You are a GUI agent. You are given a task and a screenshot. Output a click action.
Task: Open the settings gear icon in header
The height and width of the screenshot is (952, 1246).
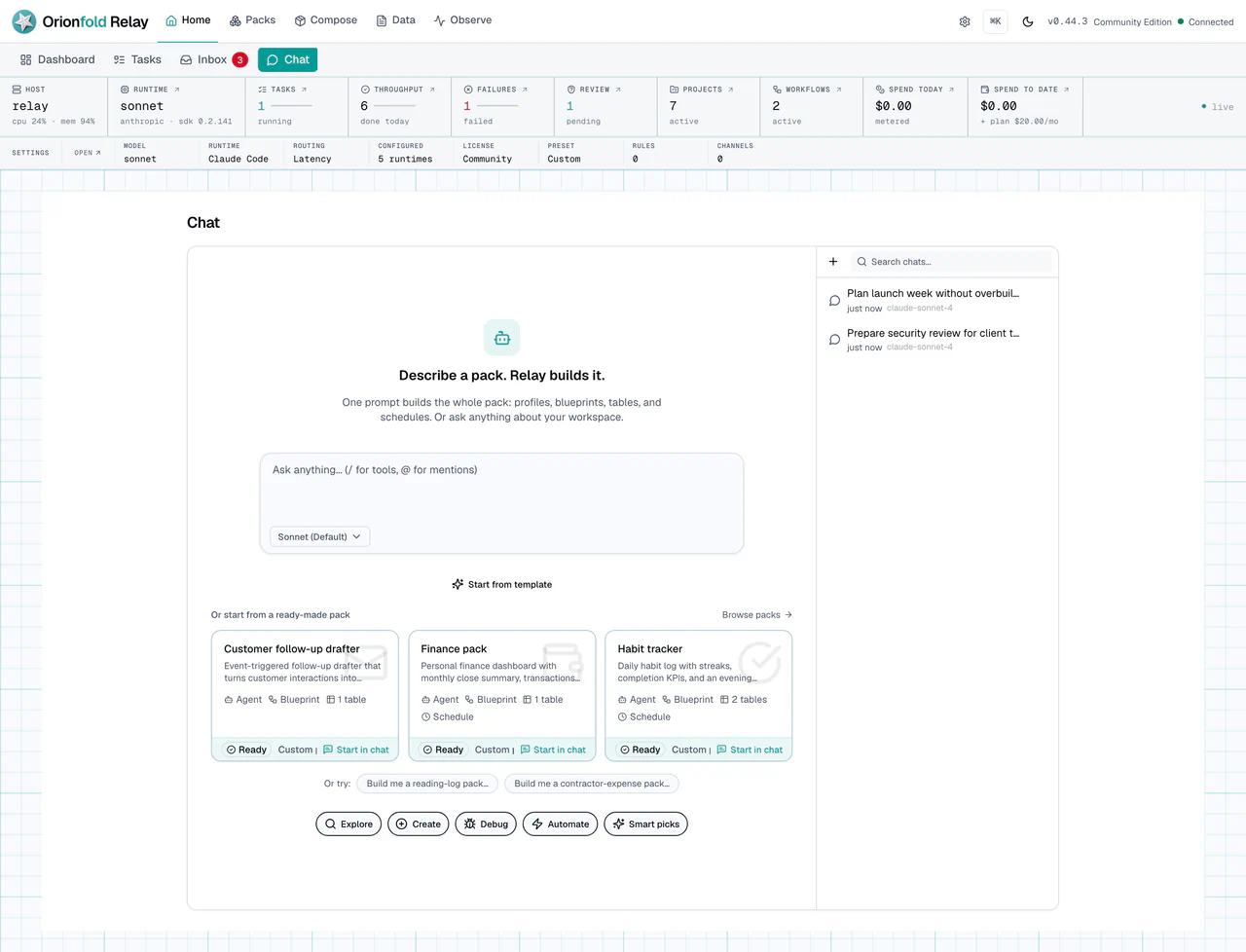click(965, 21)
